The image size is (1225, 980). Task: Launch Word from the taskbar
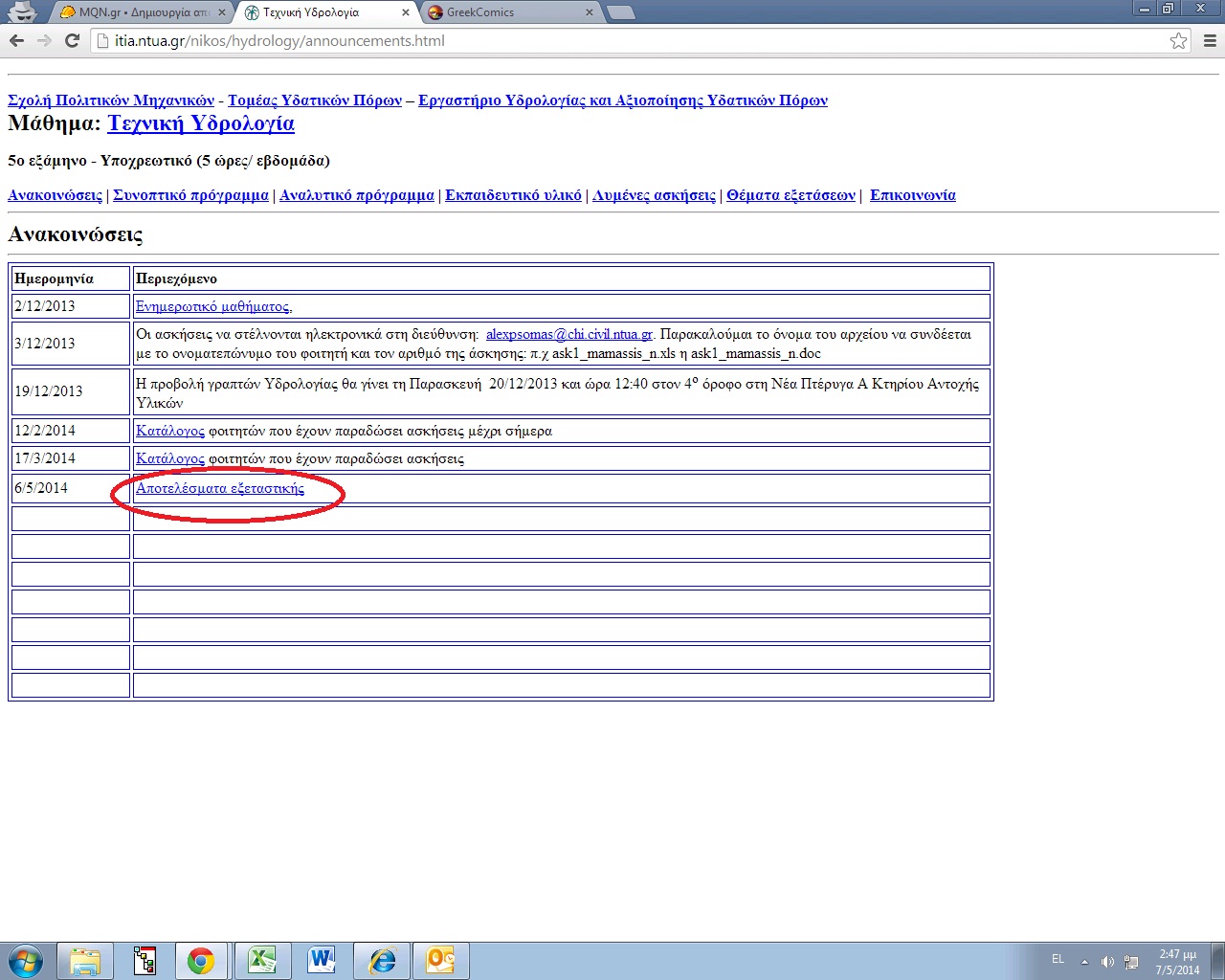(322, 960)
